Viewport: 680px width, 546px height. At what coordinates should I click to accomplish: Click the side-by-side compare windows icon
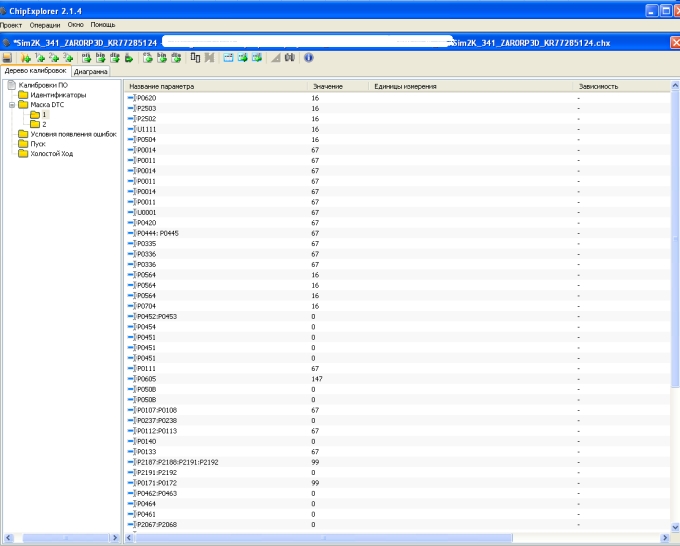[196, 58]
